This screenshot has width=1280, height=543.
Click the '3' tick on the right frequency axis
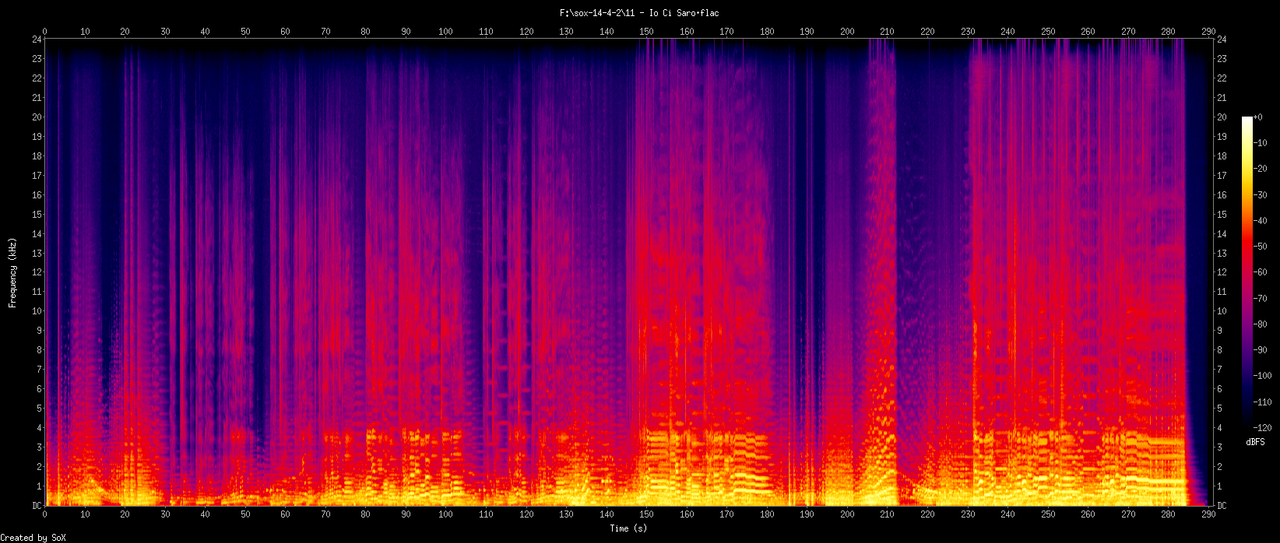pos(1218,447)
